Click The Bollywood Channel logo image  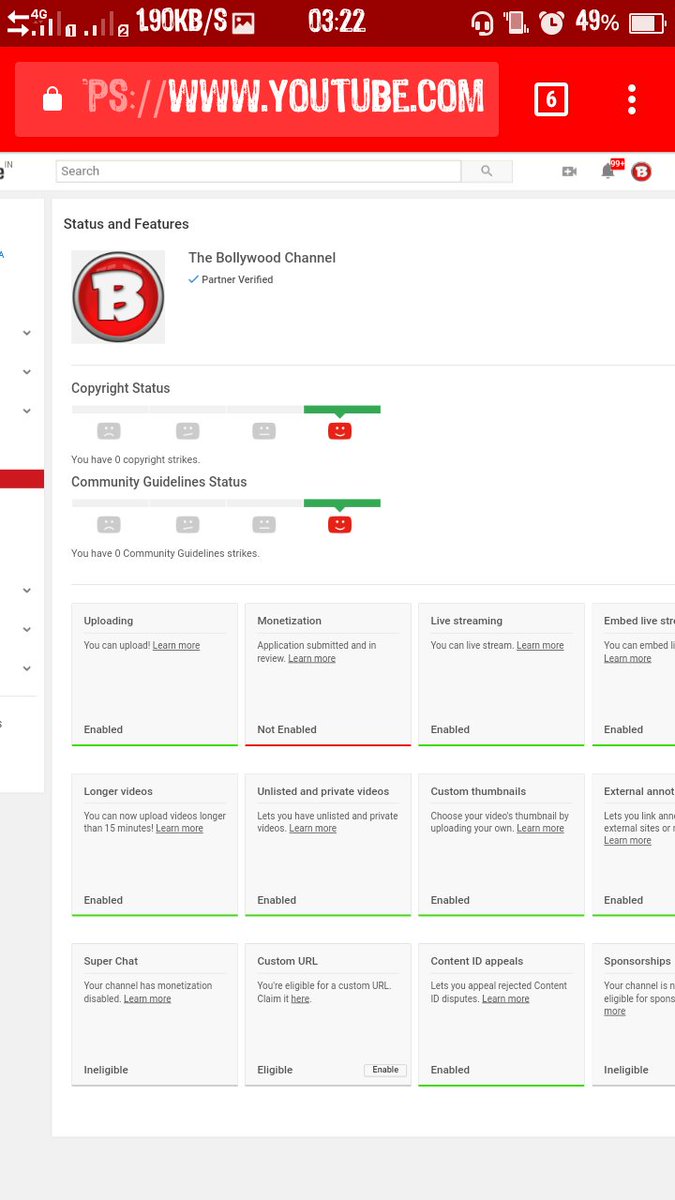118,297
